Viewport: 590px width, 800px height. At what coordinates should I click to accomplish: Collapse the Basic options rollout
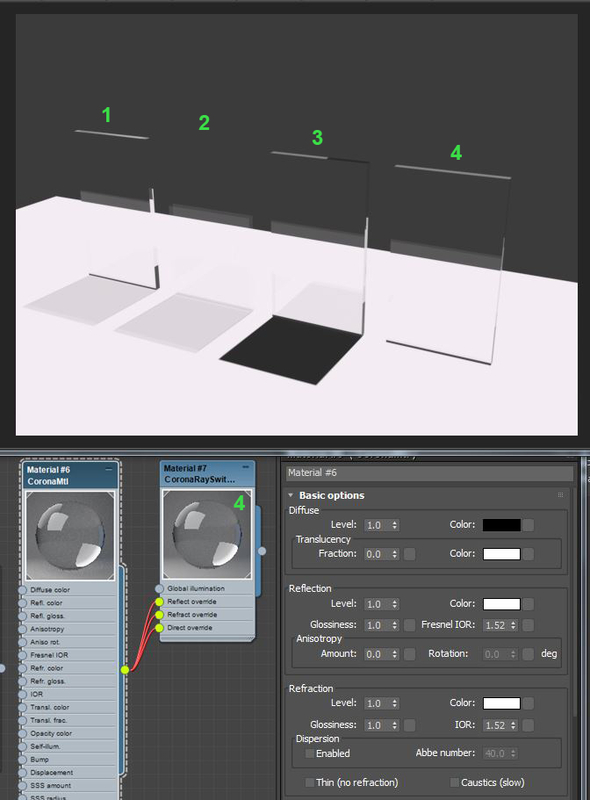(291, 495)
